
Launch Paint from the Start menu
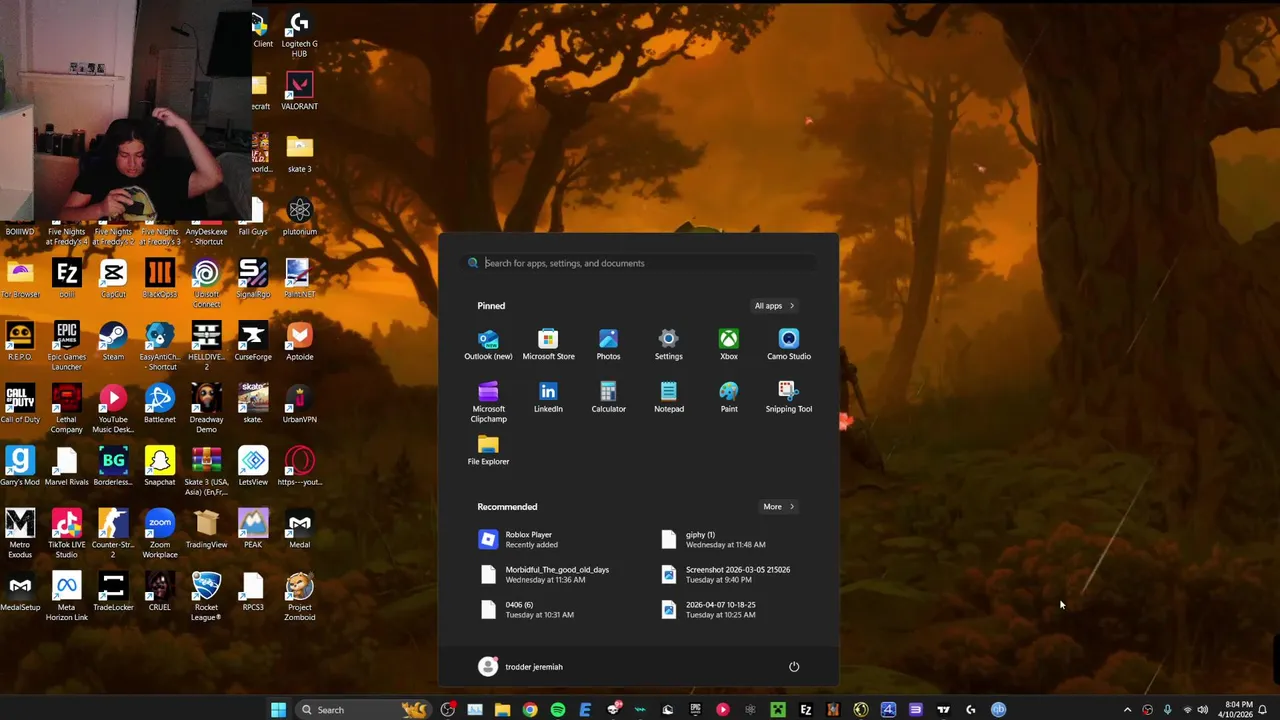729,397
